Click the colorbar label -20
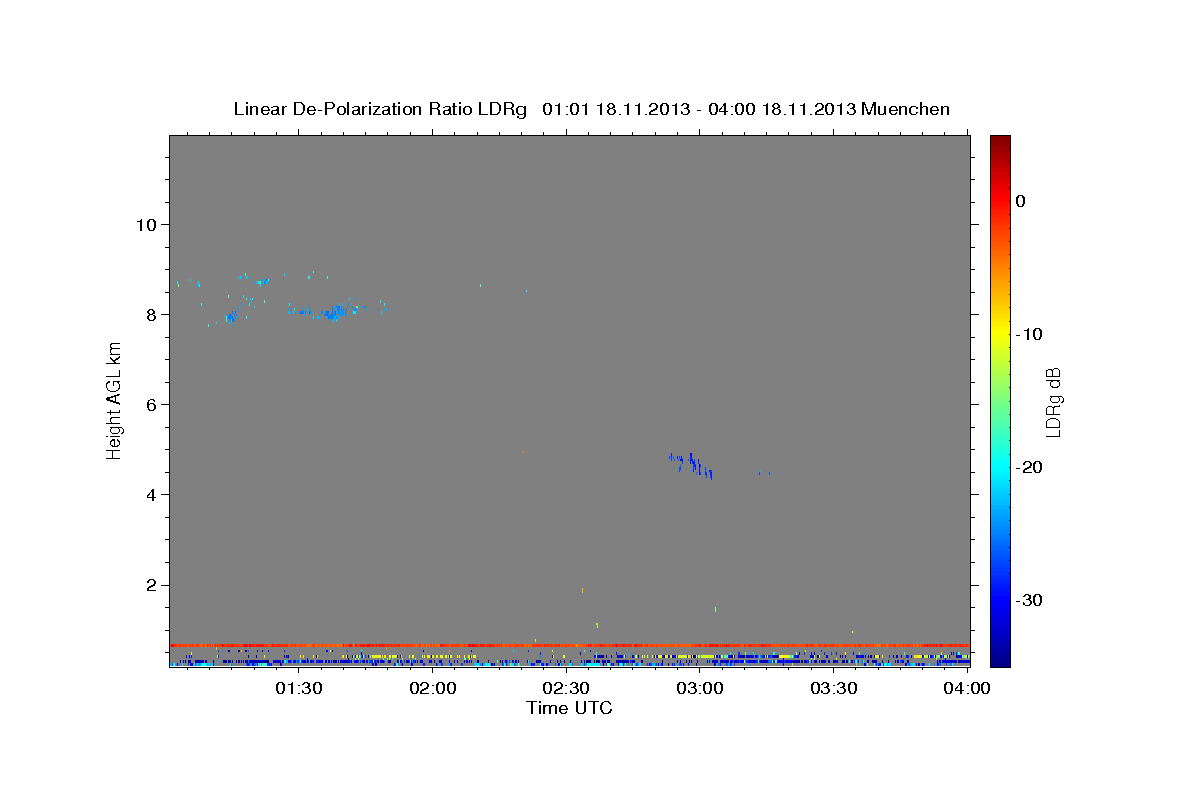Image resolution: width=1200 pixels, height=800 pixels. pos(1030,467)
